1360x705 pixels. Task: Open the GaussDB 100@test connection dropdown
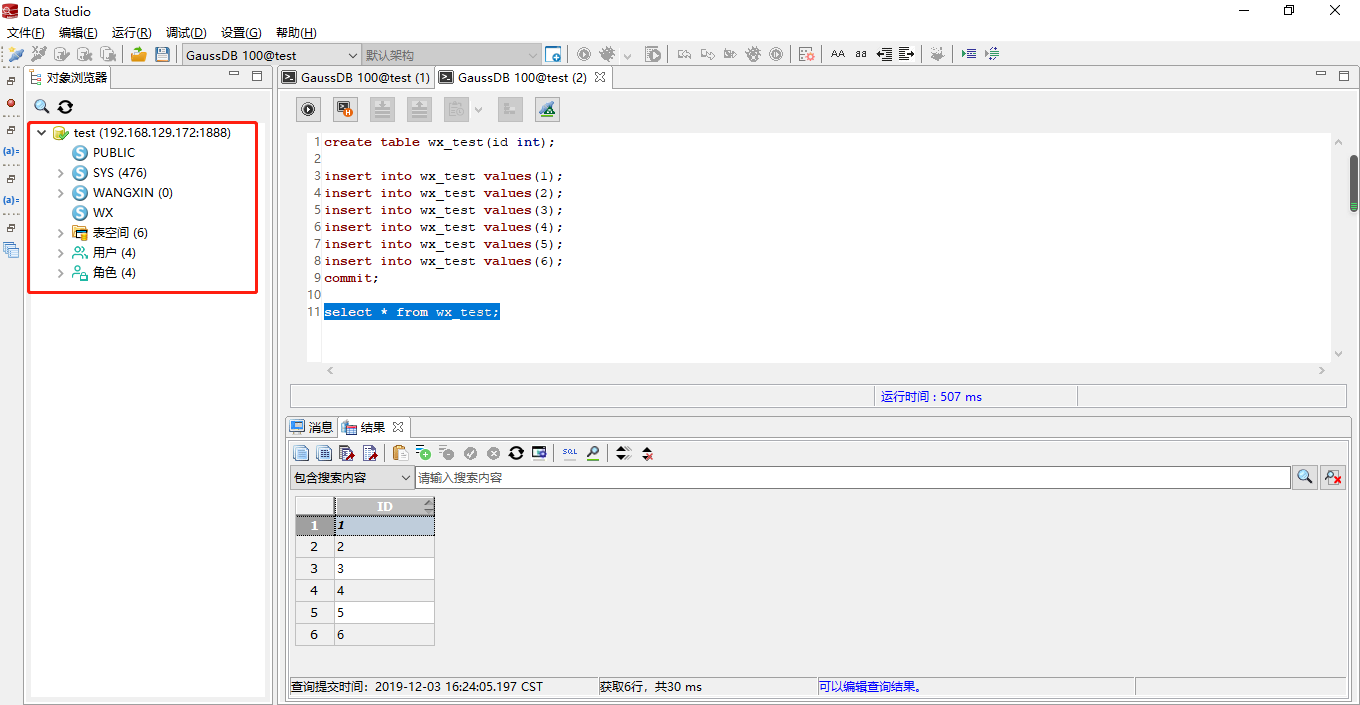pos(352,55)
